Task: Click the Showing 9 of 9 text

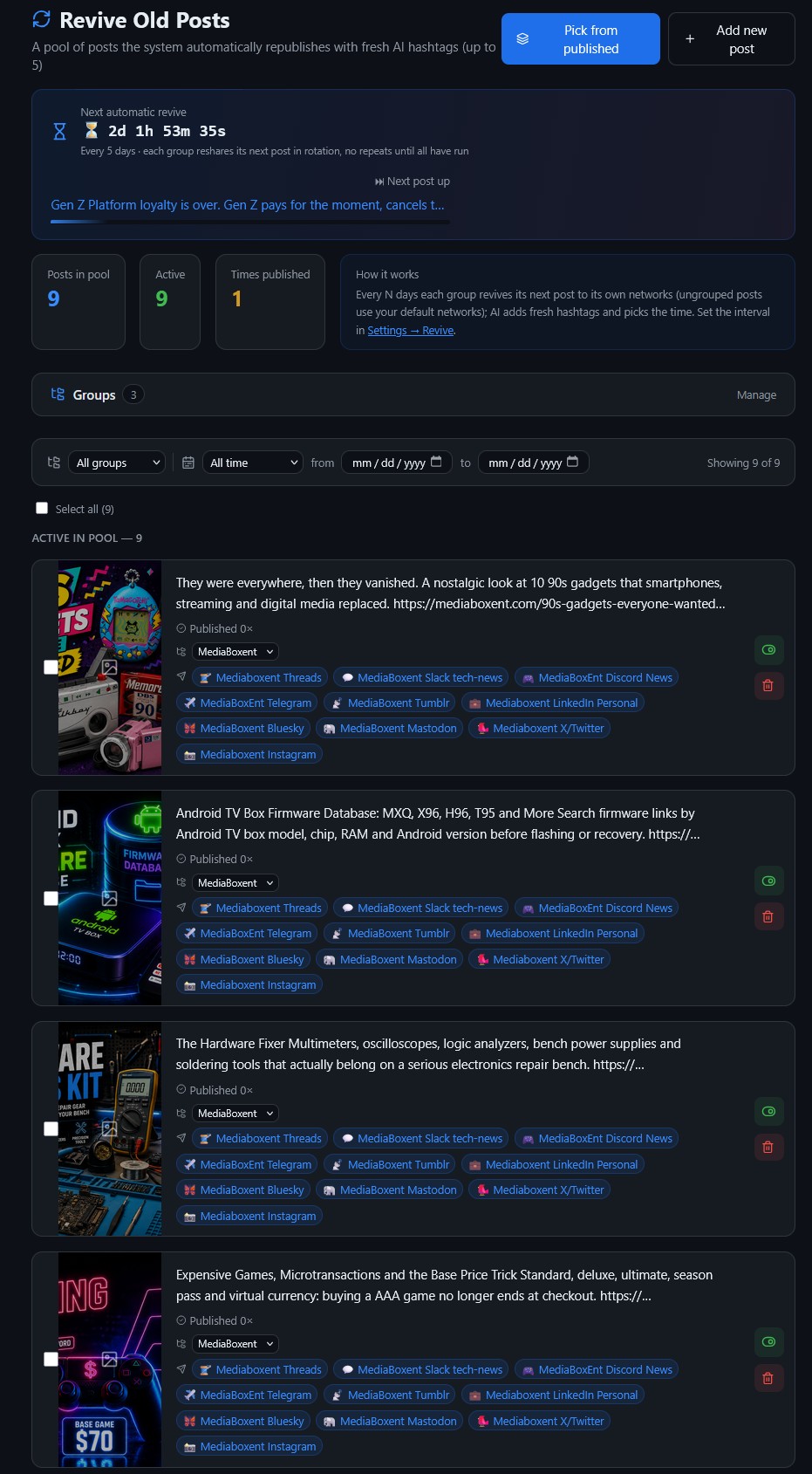Action: [743, 463]
